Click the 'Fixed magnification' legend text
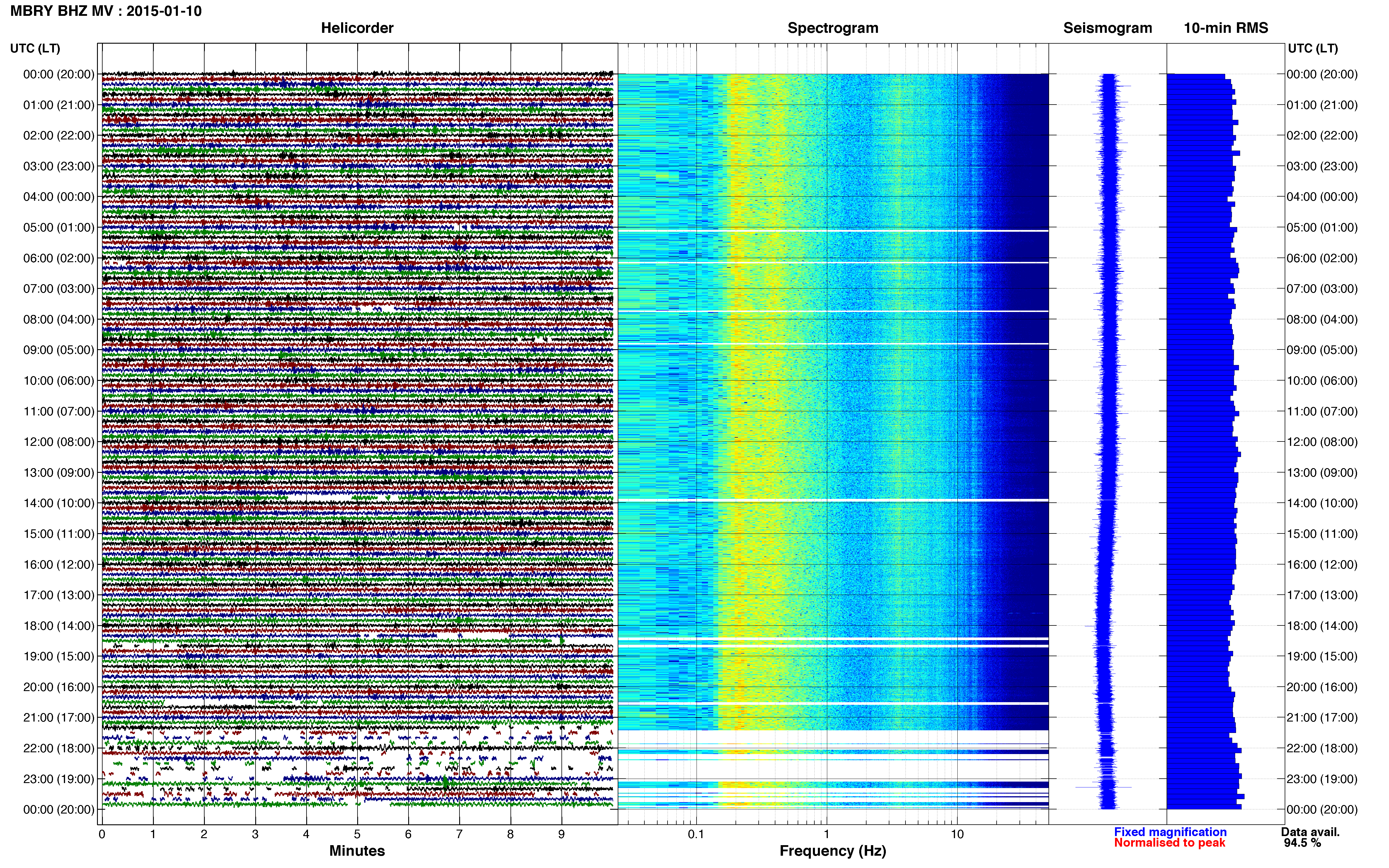 click(1170, 832)
